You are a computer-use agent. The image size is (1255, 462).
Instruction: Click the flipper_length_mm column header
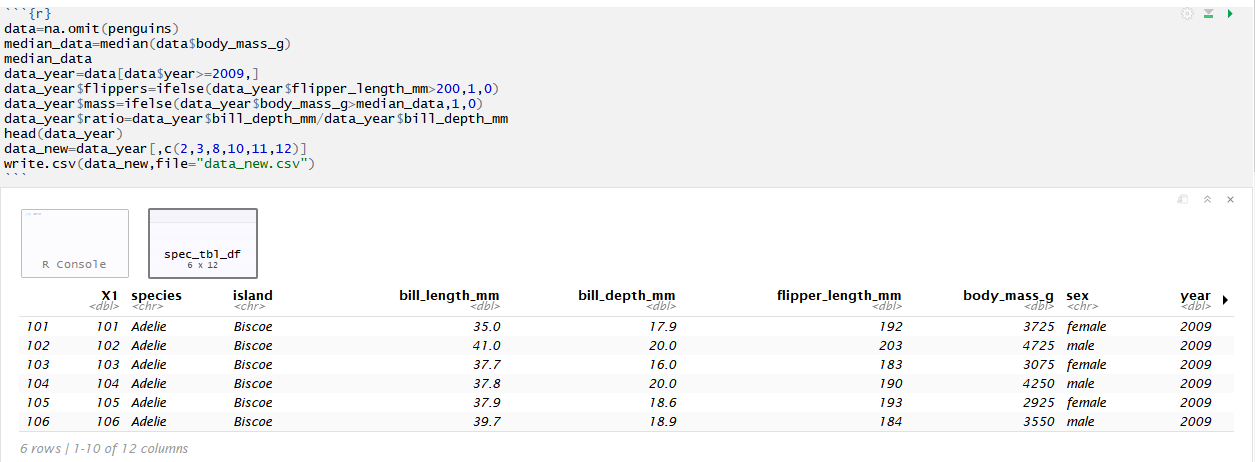click(839, 296)
